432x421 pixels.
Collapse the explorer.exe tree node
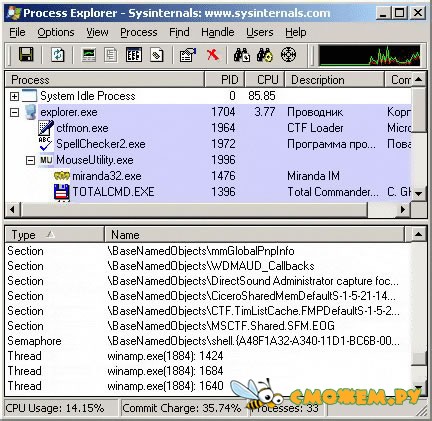point(14,112)
